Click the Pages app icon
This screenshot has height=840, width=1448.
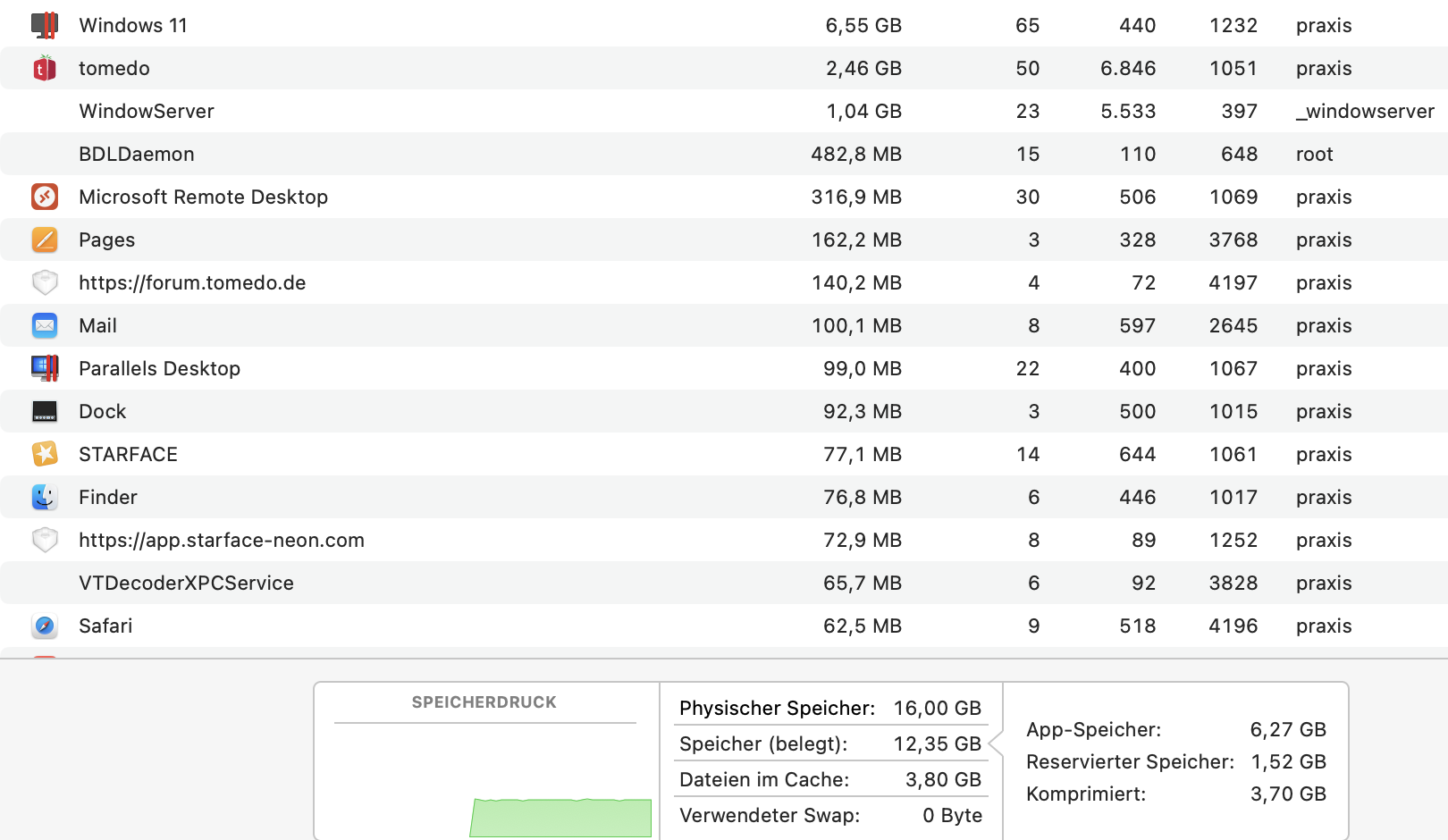pyautogui.click(x=45, y=239)
